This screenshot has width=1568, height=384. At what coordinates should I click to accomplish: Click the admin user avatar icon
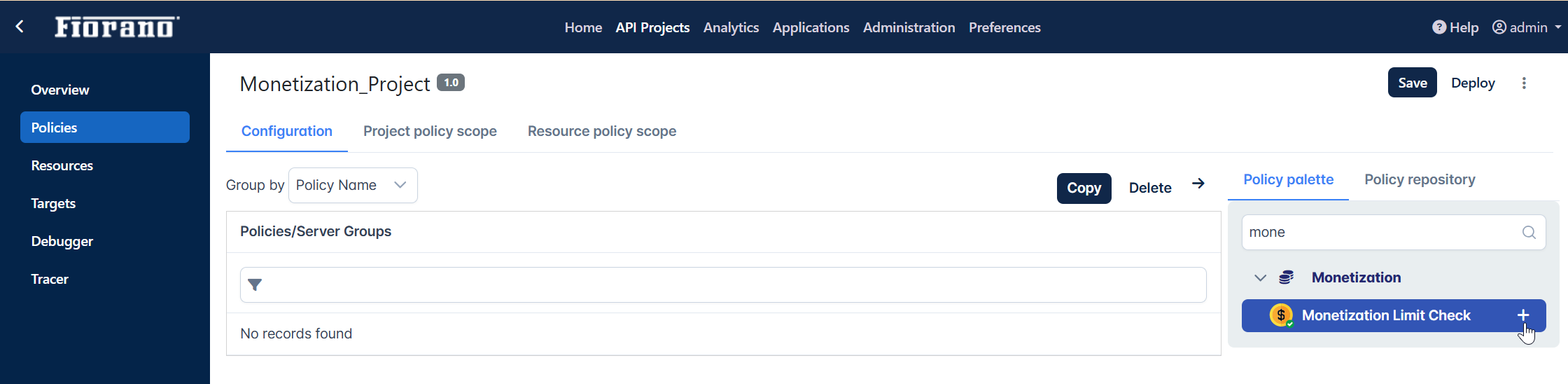tap(1499, 27)
